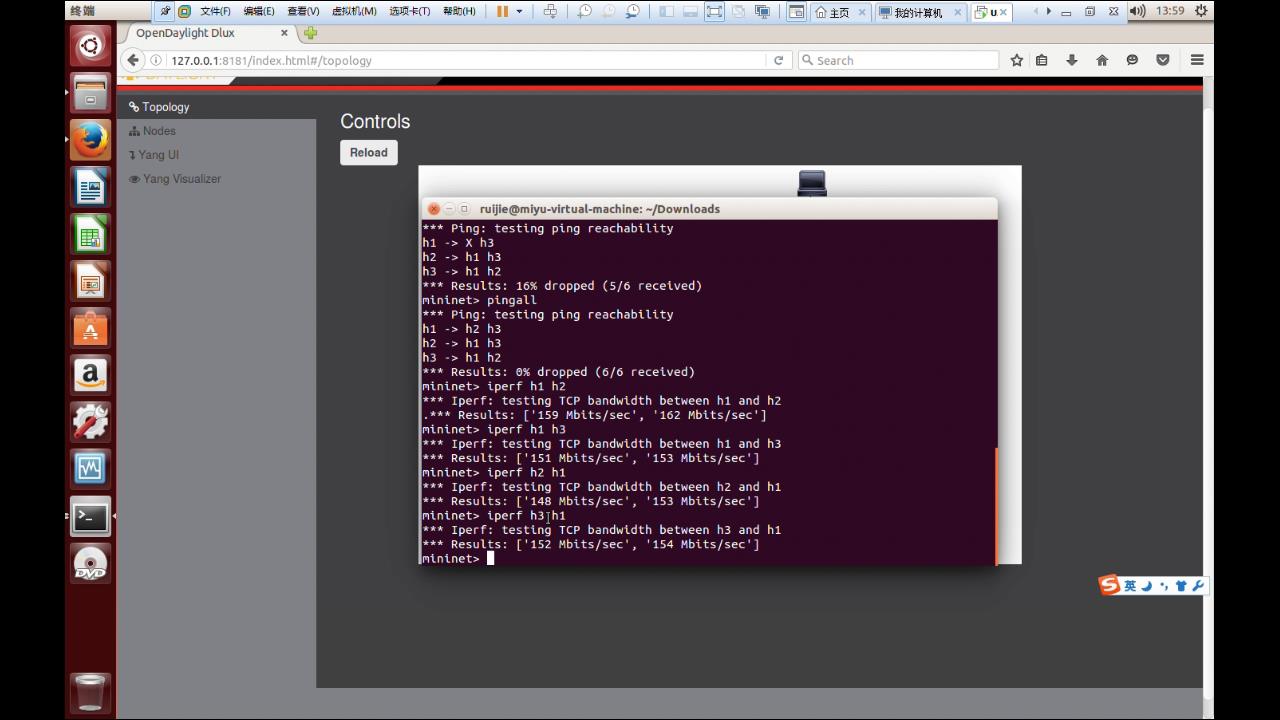
Task: Open LibreOffice Impress from the launcher
Action: click(x=90, y=282)
